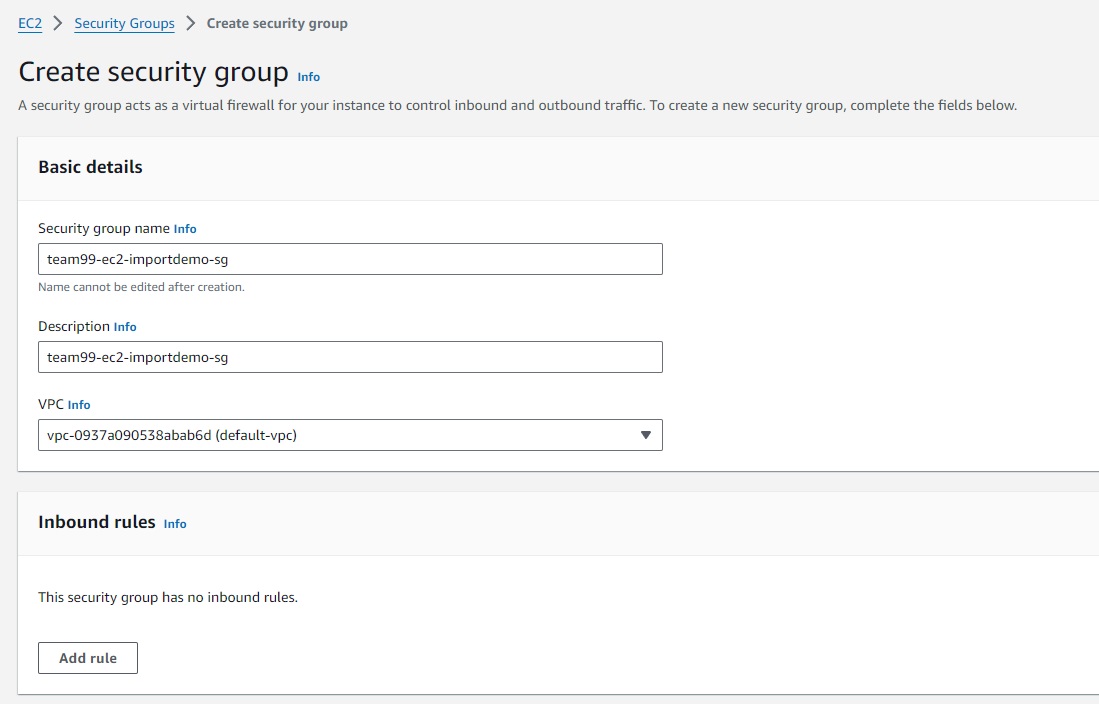Click the Inbound rules section heading
This screenshot has width=1099, height=704.
[x=97, y=522]
